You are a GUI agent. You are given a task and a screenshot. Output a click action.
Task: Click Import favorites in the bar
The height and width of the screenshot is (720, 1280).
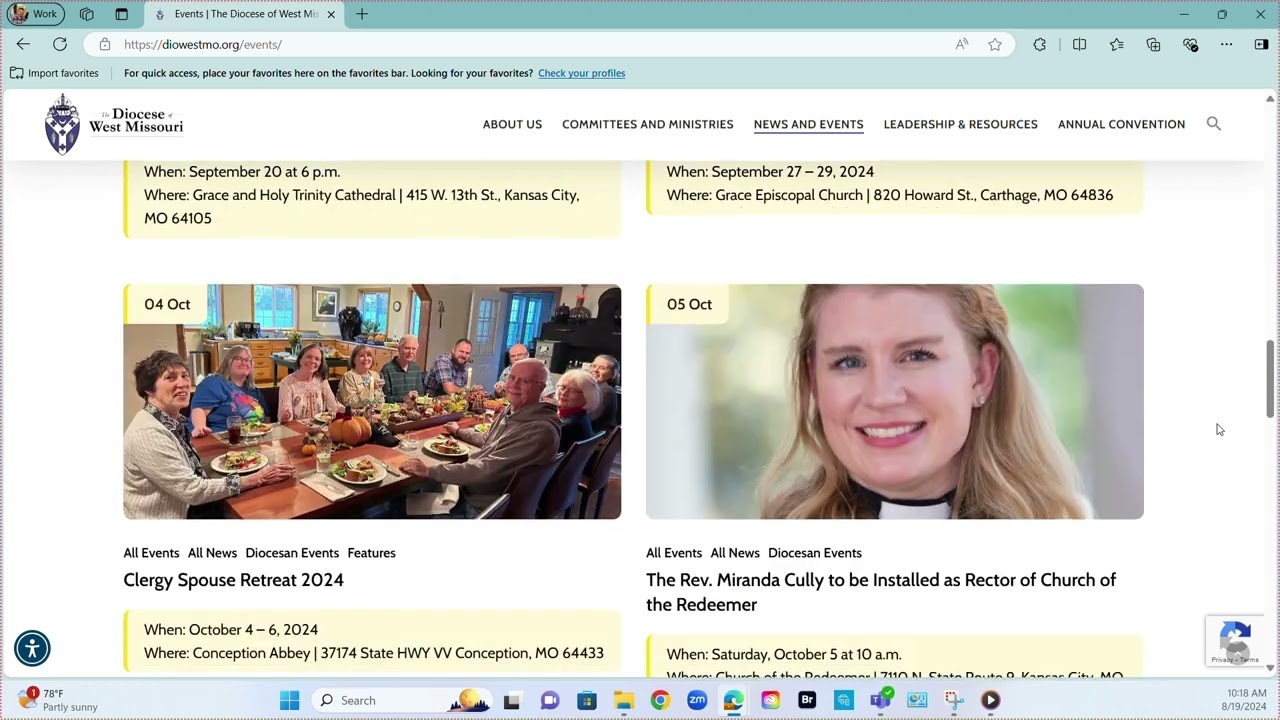(54, 73)
